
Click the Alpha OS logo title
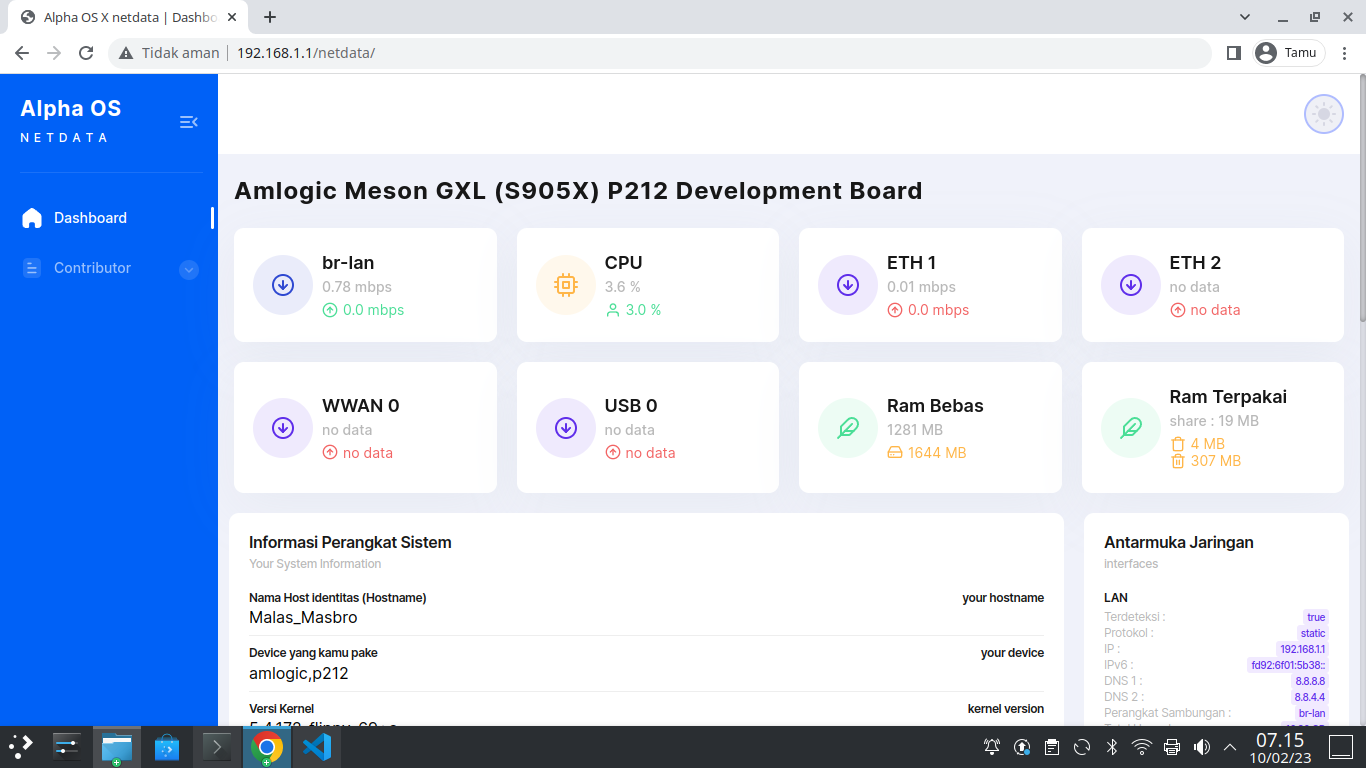71,109
